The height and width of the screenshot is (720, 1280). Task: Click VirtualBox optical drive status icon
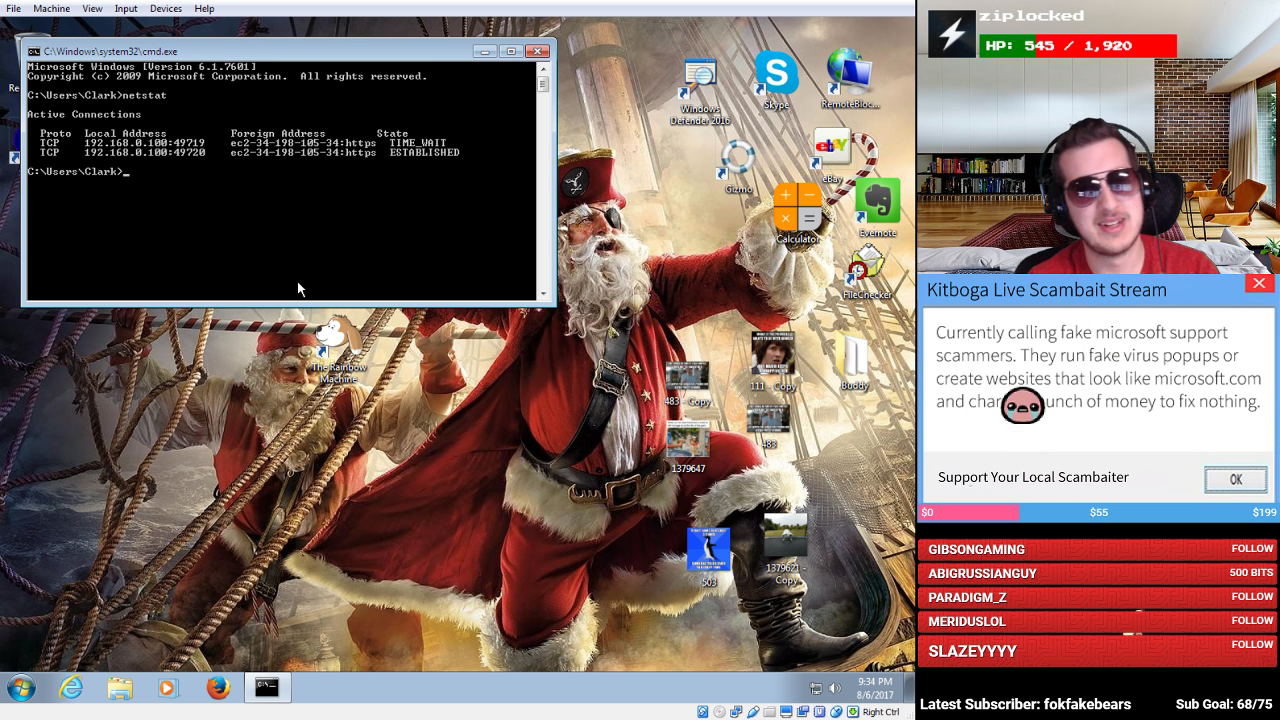[720, 712]
